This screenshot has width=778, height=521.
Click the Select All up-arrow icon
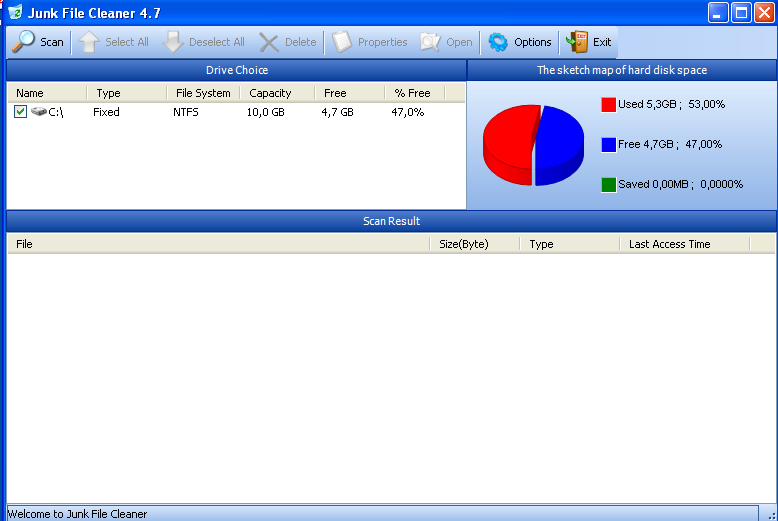(89, 42)
